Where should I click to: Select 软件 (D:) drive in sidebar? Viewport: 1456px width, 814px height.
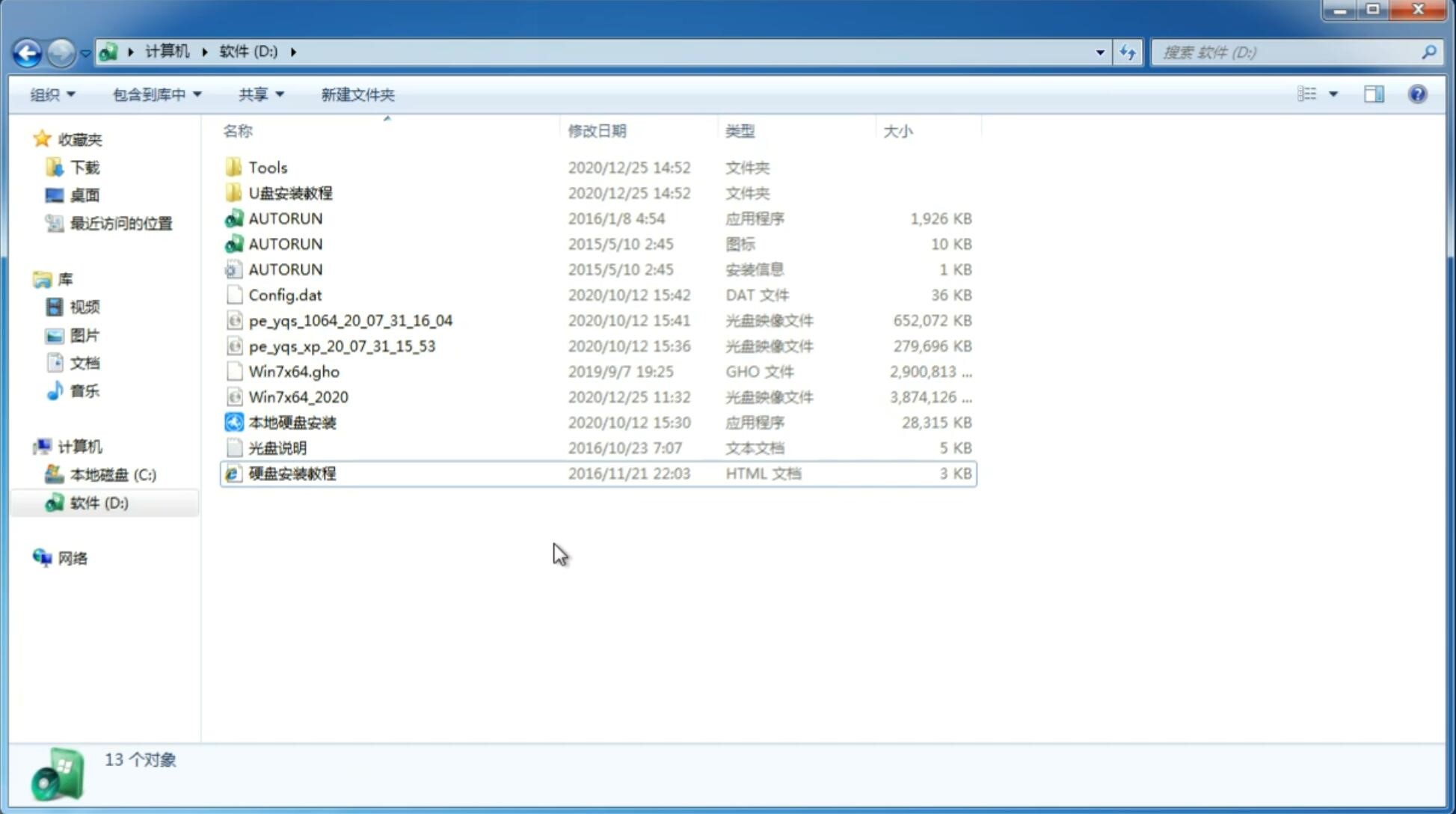pyautogui.click(x=99, y=502)
